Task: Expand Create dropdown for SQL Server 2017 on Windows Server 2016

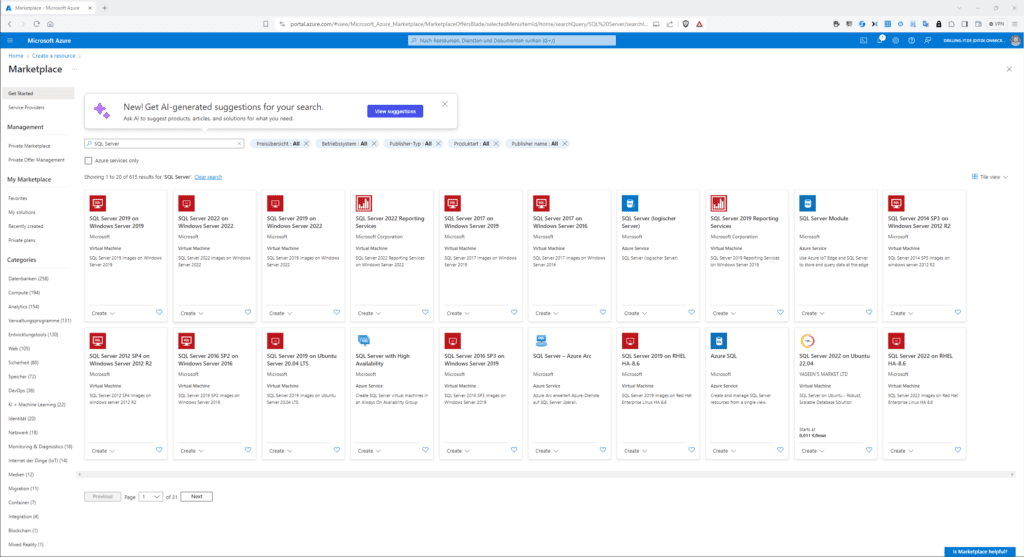Action: 547,313
